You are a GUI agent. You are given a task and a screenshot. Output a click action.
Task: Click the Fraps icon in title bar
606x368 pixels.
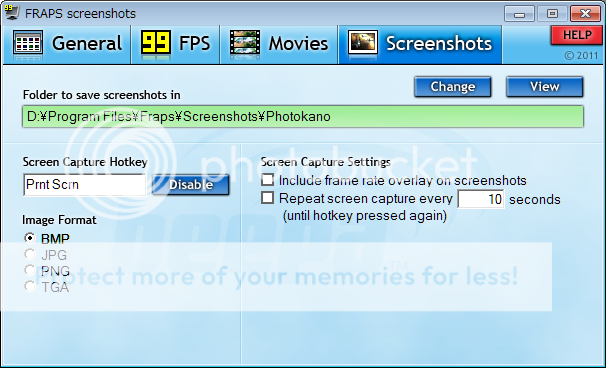pos(12,13)
